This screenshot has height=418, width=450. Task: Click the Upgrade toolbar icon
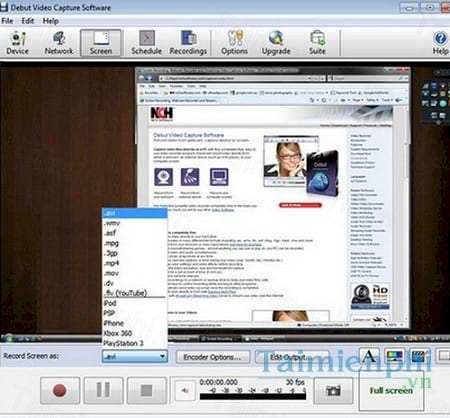point(276,43)
